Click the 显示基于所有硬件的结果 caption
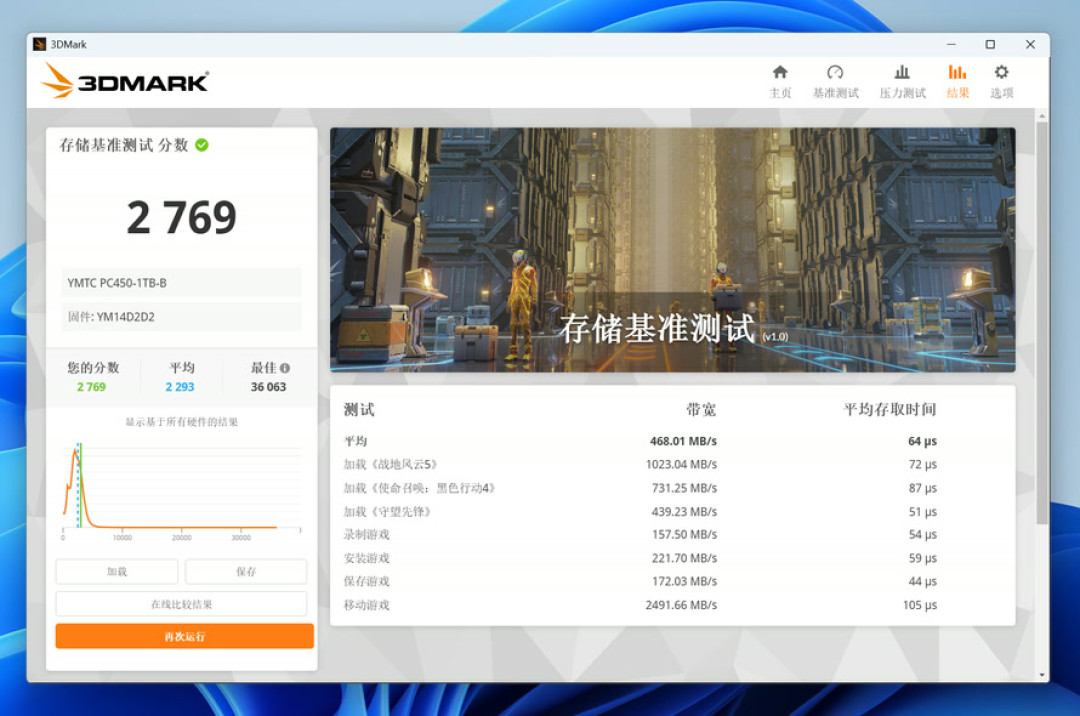Viewport: 1080px width, 716px height. [x=181, y=422]
